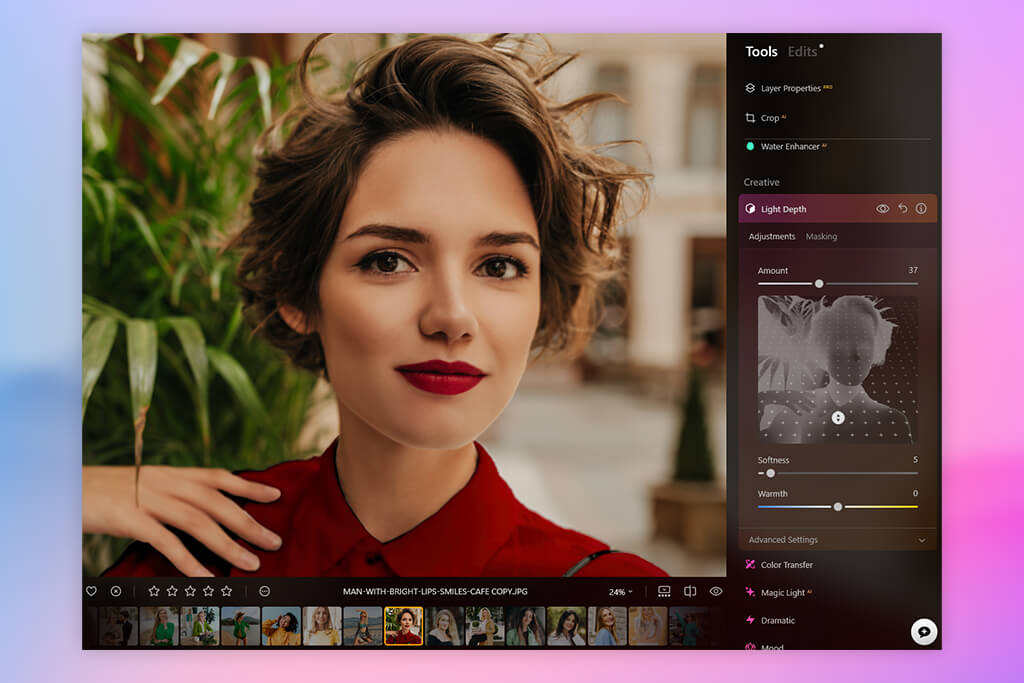Click the Magic Light sparkle icon
Screen dimensions: 1024x683
(x=750, y=592)
